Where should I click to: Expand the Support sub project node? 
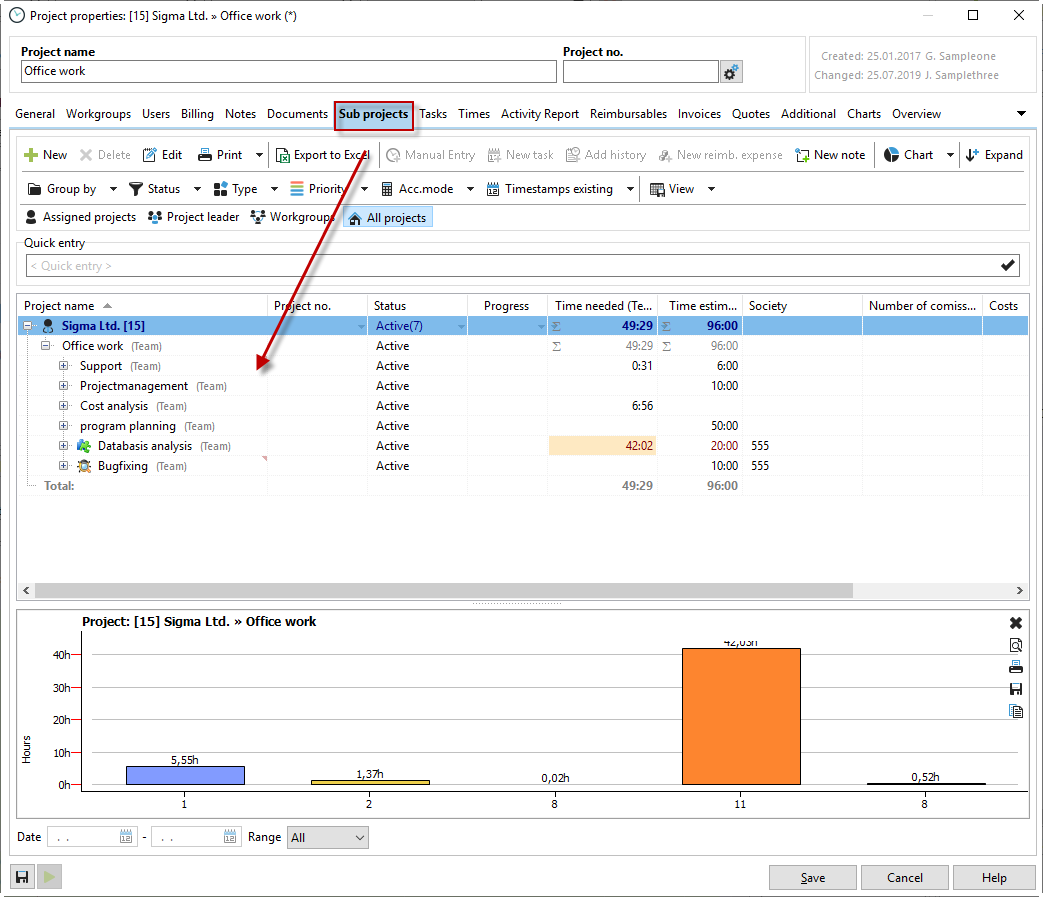[x=64, y=366]
